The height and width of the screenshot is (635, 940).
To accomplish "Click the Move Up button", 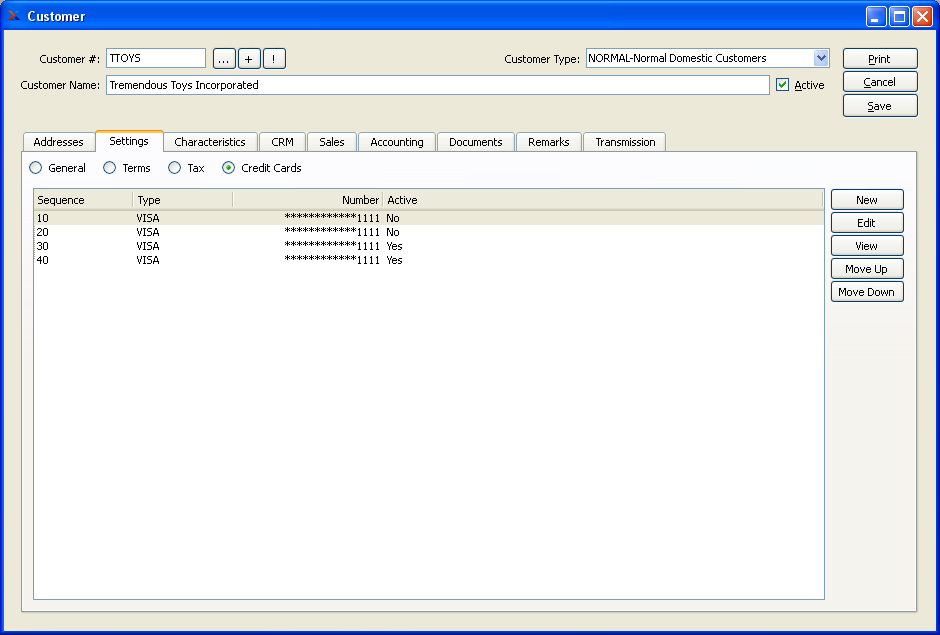I will click(x=867, y=269).
